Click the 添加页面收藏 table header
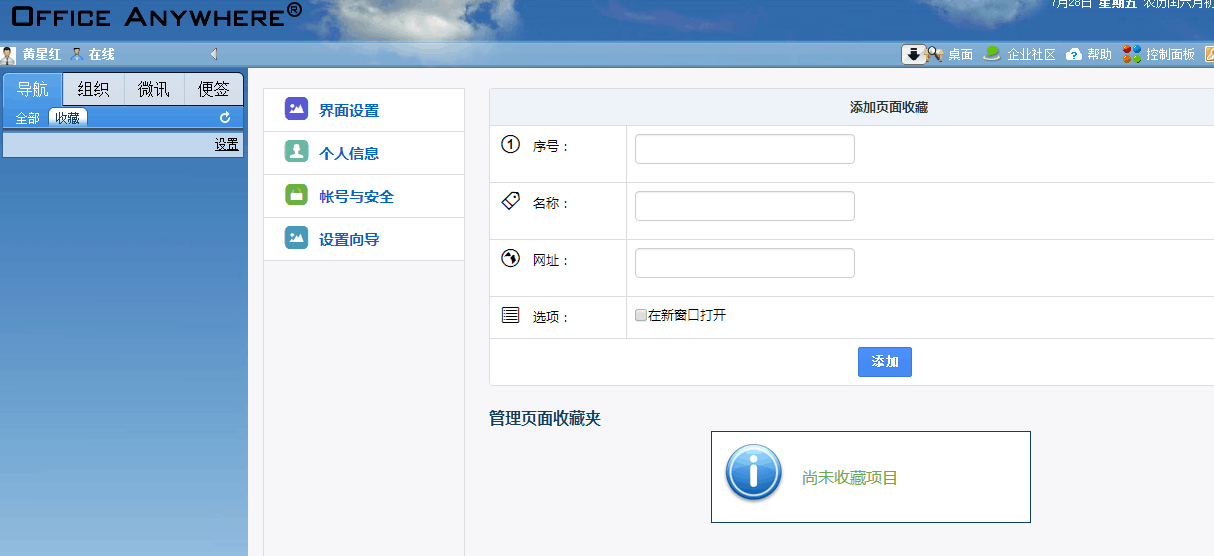The height and width of the screenshot is (556, 1214). (889, 107)
